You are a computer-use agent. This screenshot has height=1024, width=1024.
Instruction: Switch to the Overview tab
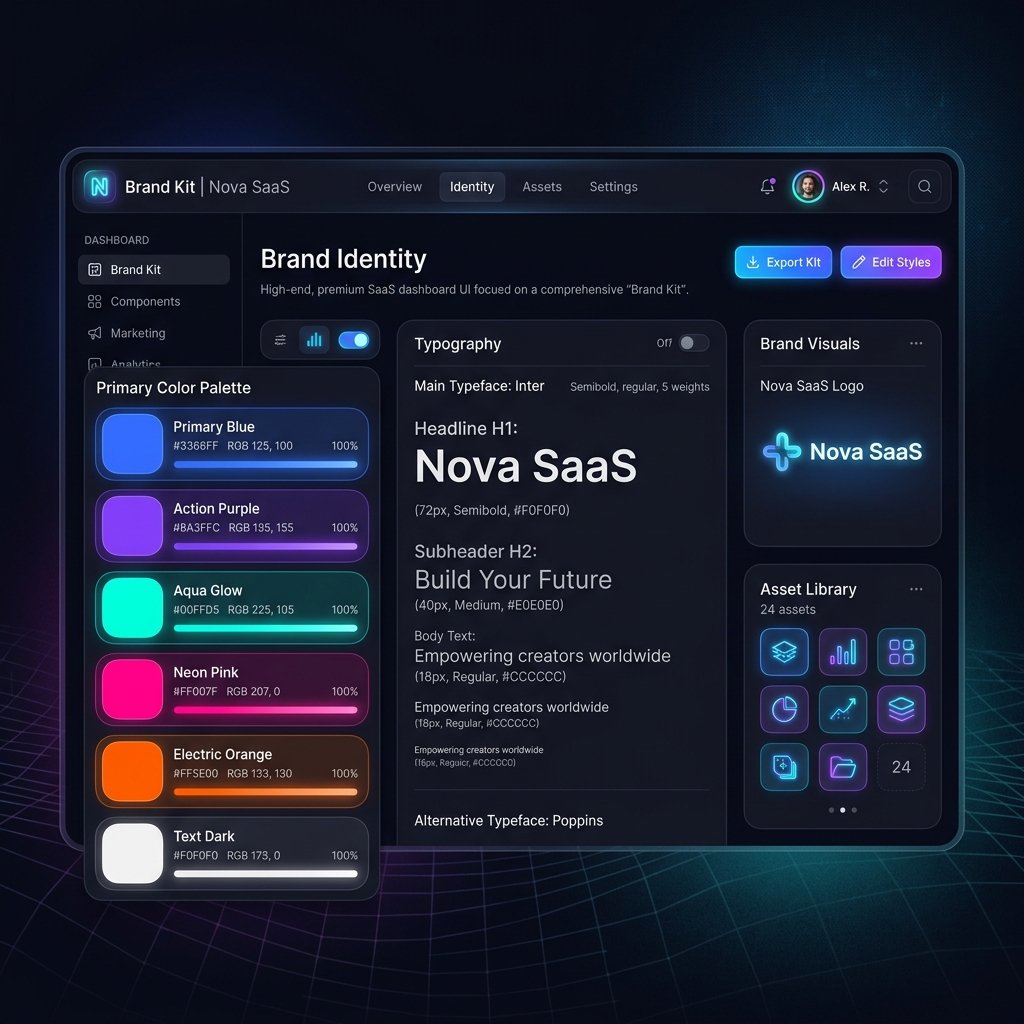point(394,186)
